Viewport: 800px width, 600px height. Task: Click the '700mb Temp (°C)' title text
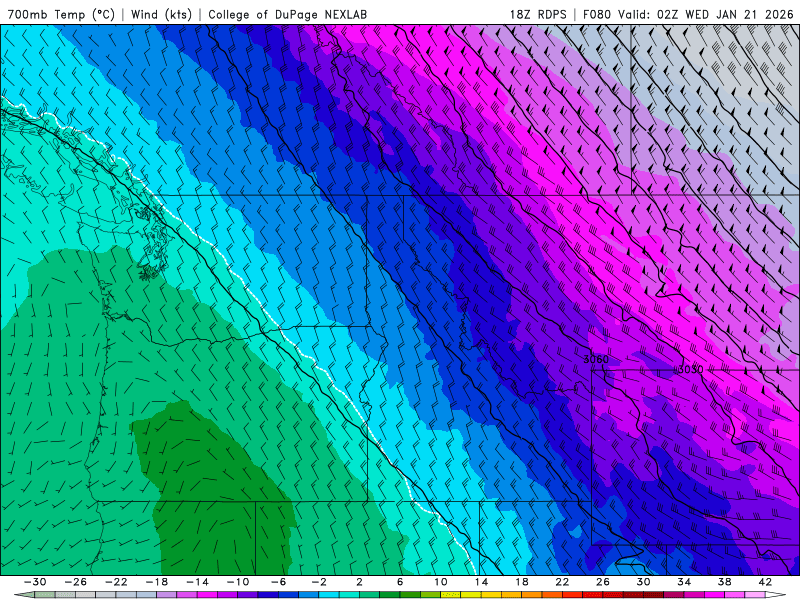[61, 14]
